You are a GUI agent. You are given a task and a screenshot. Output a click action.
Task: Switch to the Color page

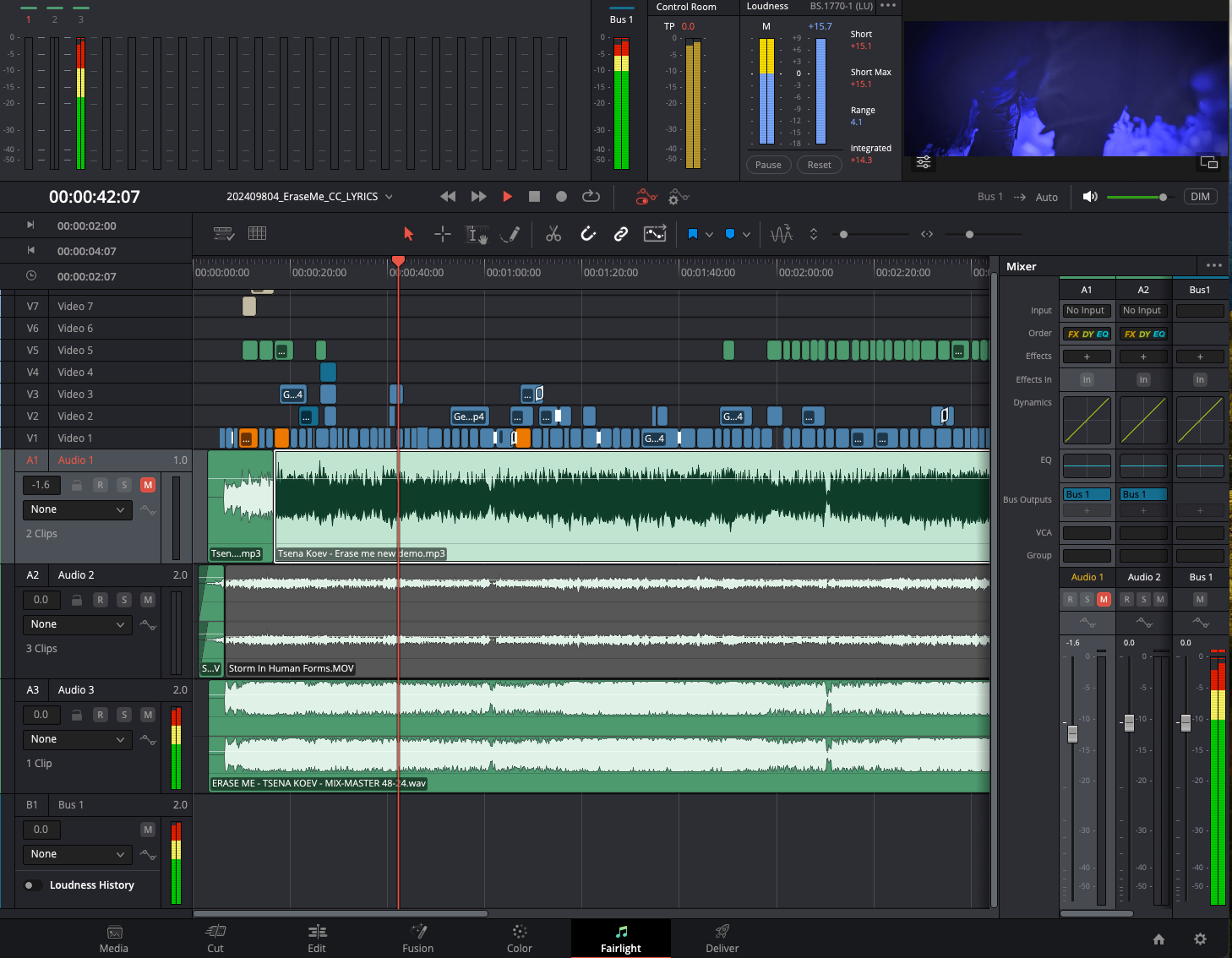point(519,939)
